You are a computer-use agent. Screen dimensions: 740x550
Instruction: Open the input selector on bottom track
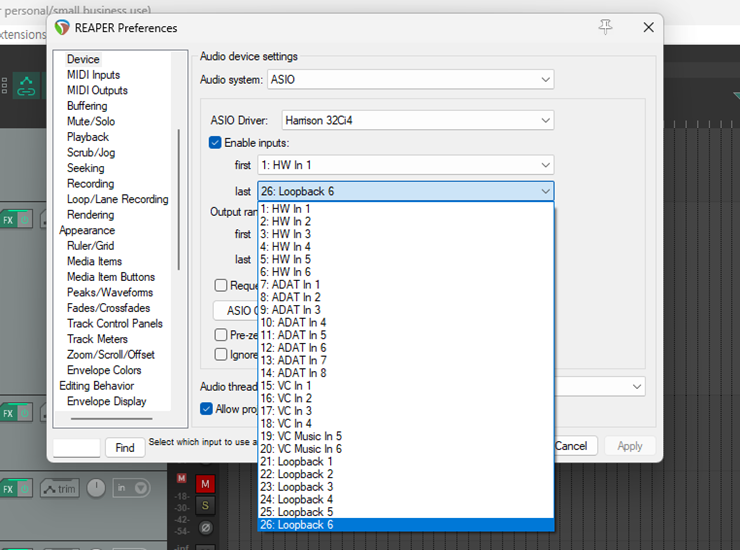click(132, 488)
